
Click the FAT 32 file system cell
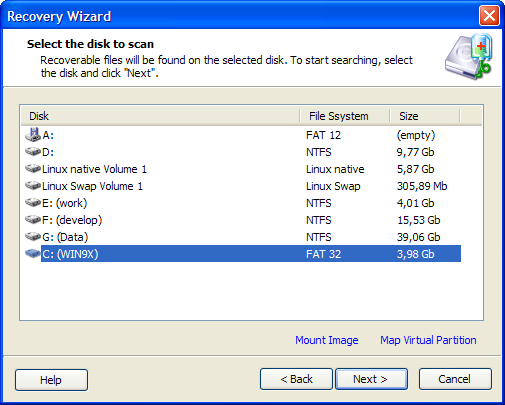click(323, 254)
